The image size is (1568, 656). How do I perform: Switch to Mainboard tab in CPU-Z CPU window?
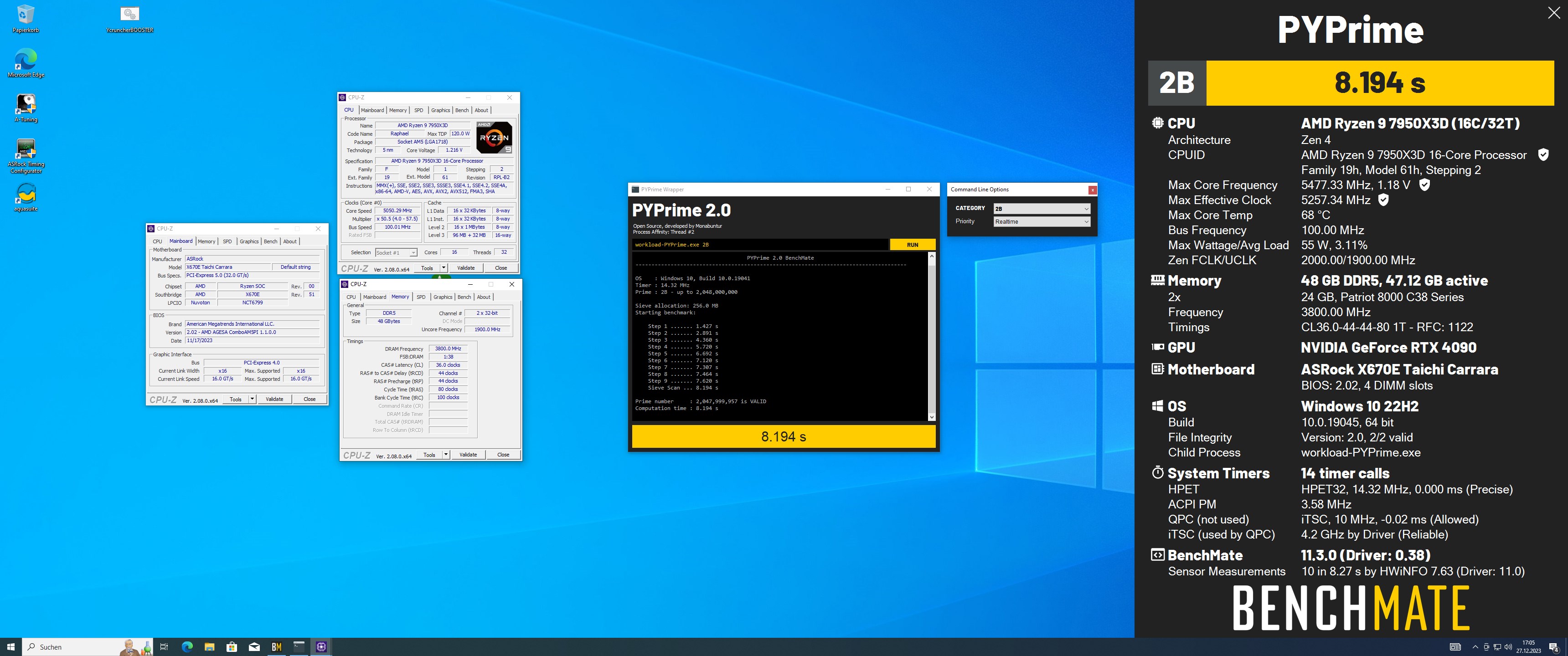tap(372, 110)
